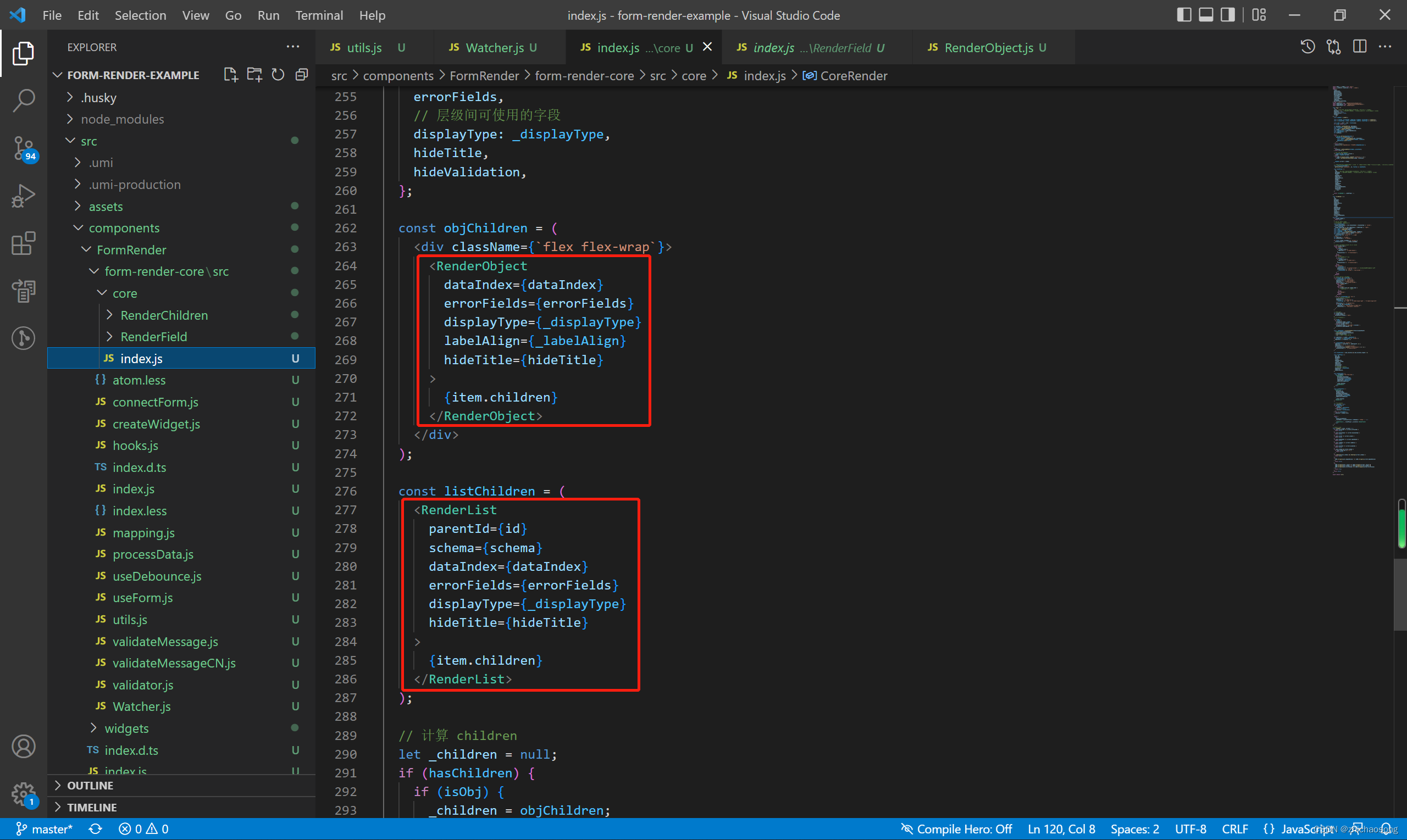Switch to the Watcher.js tab
The image size is (1407, 840).
pos(500,48)
